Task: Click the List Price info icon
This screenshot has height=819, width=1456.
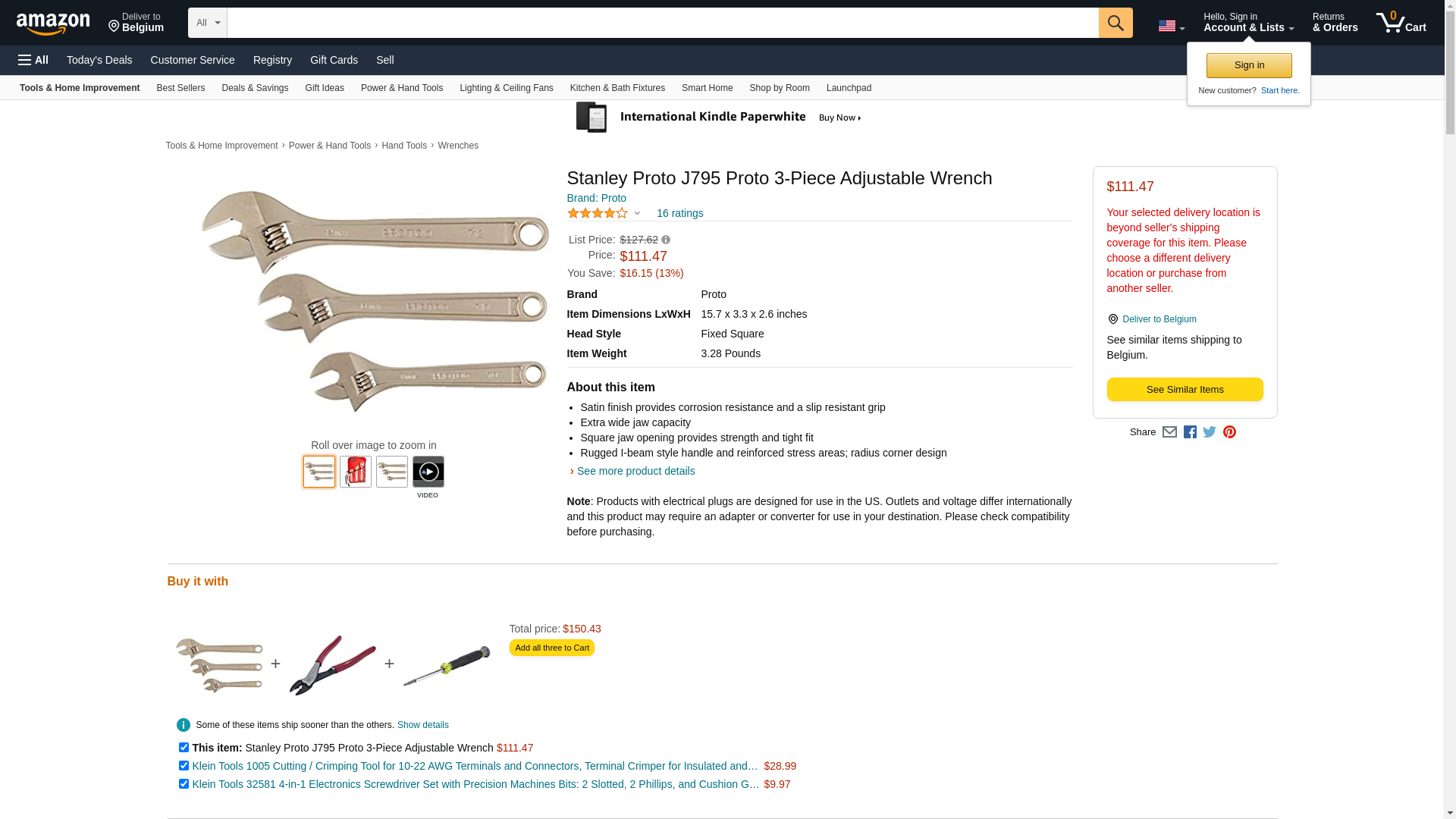Action: coord(666,240)
